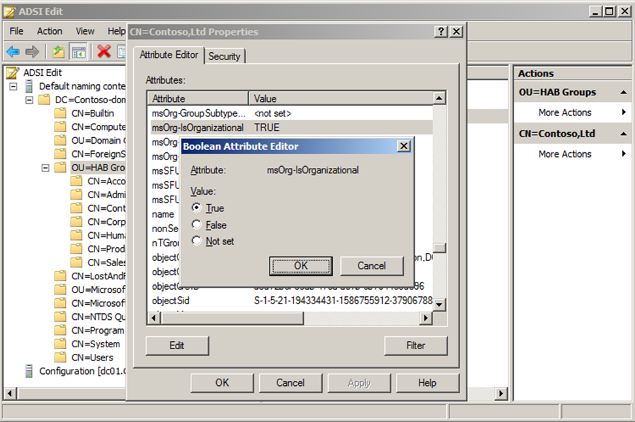Collapse the CN=Contoso,Ltd actions section
The image size is (635, 422).
[x=624, y=134]
